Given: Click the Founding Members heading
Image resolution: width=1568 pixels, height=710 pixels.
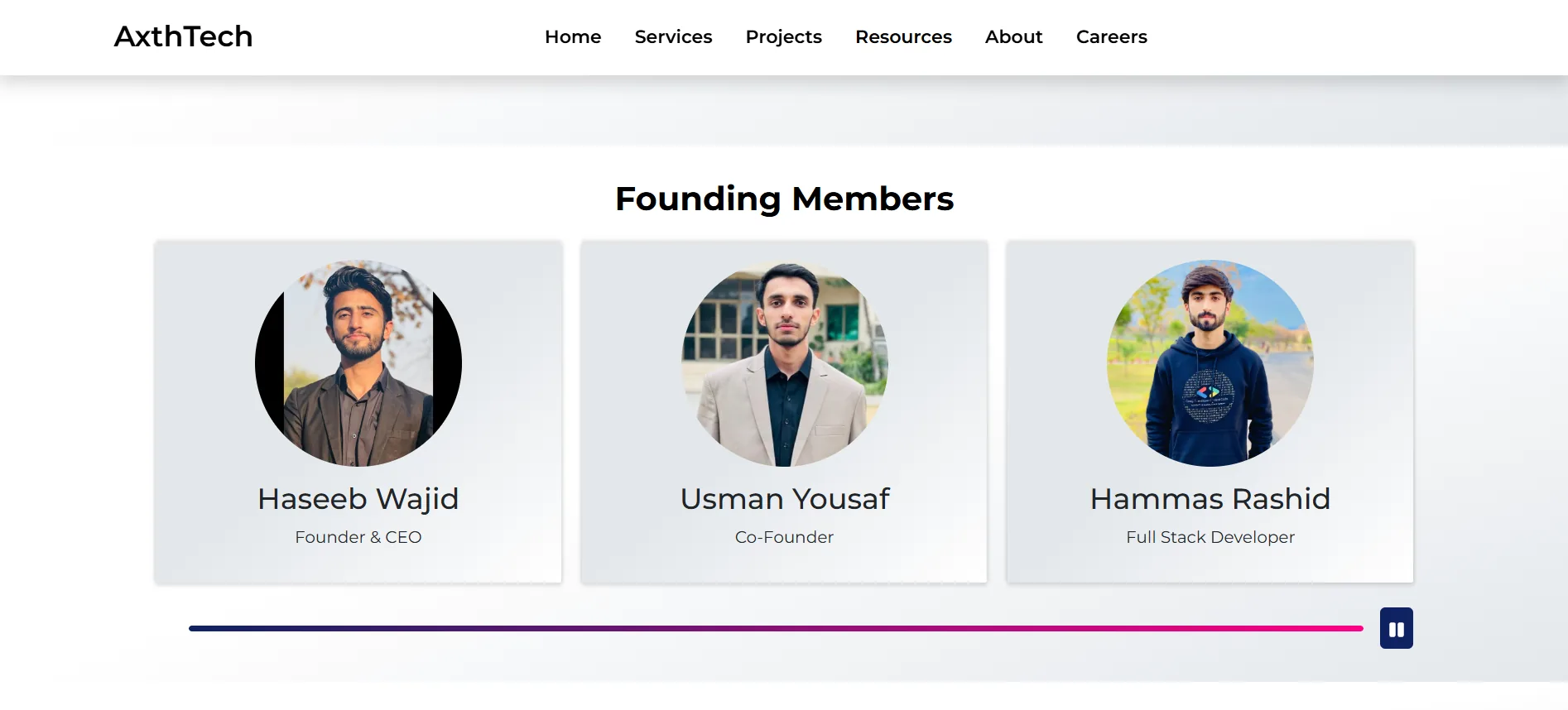Looking at the screenshot, I should [784, 199].
